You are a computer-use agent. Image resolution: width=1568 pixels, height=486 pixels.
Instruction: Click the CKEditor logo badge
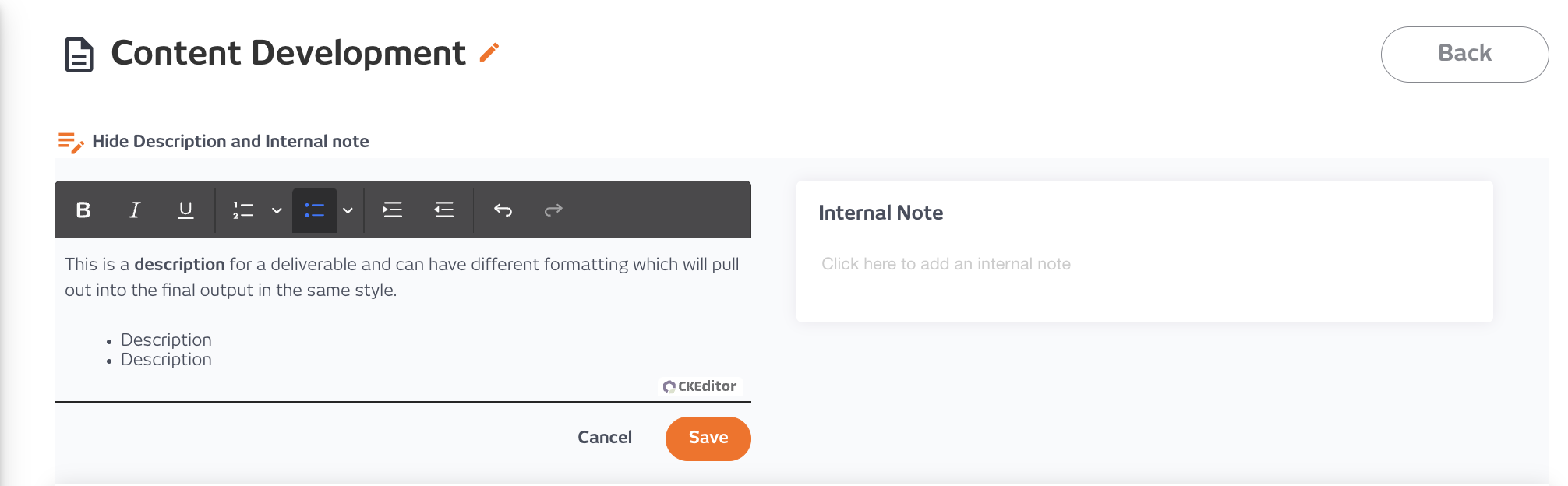click(700, 386)
